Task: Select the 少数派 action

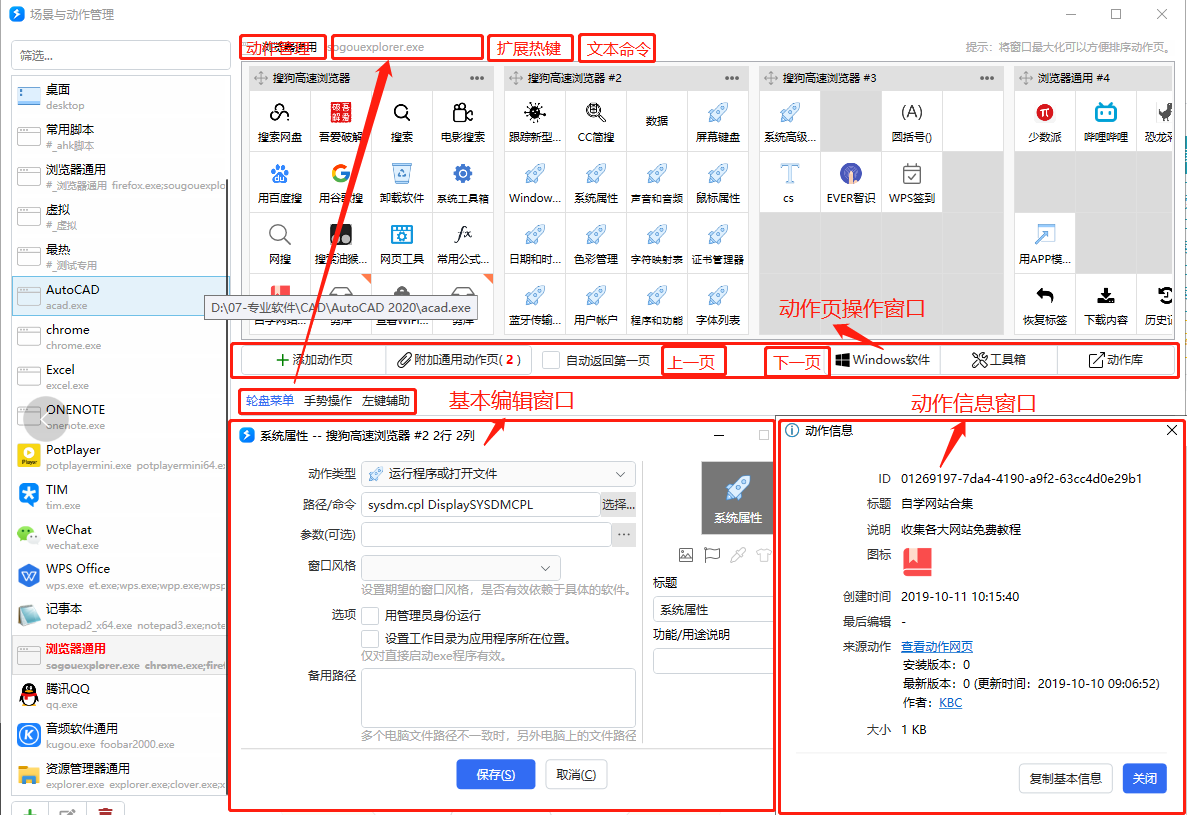Action: click(x=1045, y=121)
